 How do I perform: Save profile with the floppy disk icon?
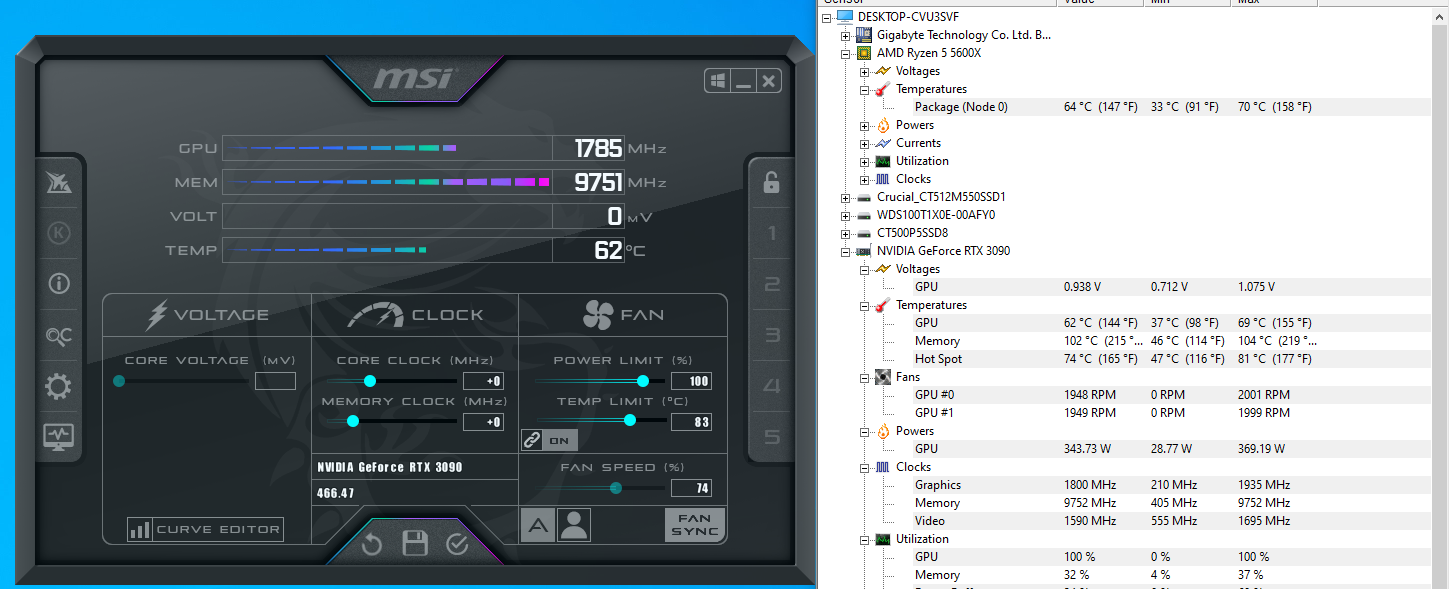[415, 544]
